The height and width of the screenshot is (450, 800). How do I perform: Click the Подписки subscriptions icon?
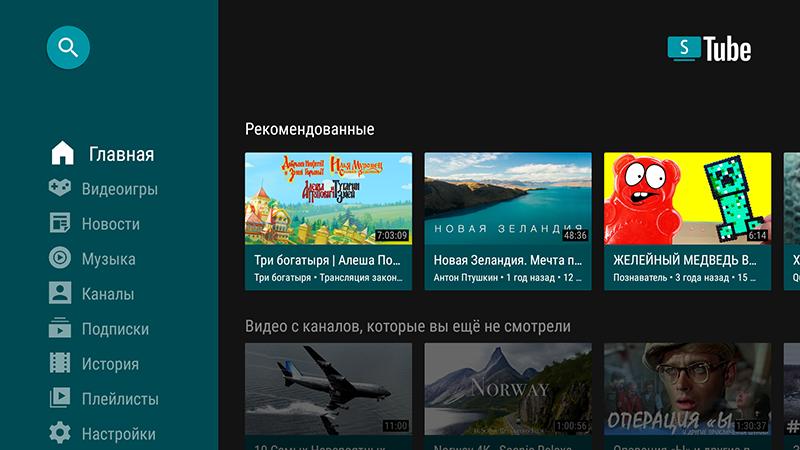tap(61, 329)
